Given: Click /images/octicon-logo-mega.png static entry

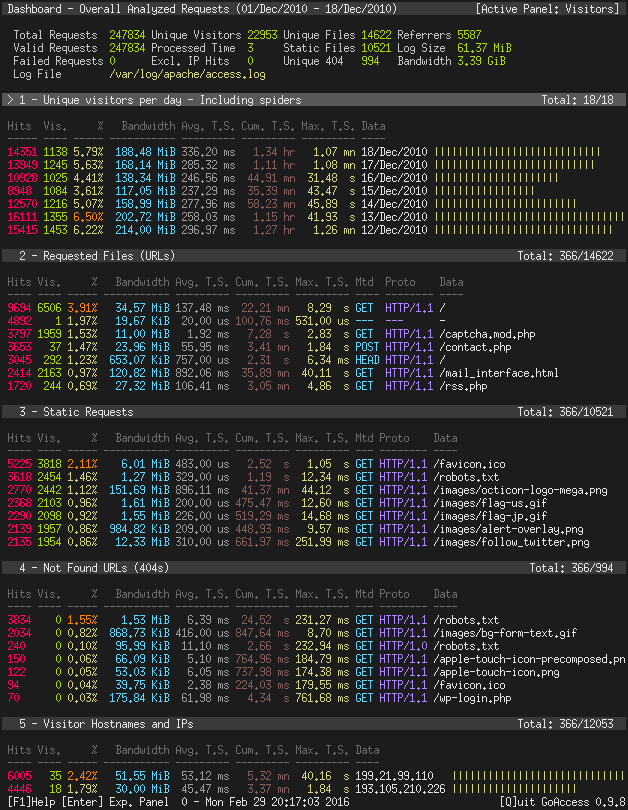Looking at the screenshot, I should (521, 490).
